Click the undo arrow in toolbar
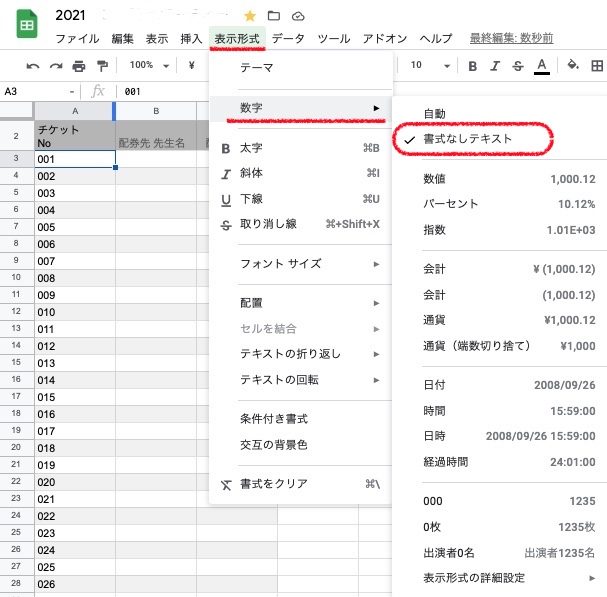This screenshot has height=597, width=607. (33, 65)
